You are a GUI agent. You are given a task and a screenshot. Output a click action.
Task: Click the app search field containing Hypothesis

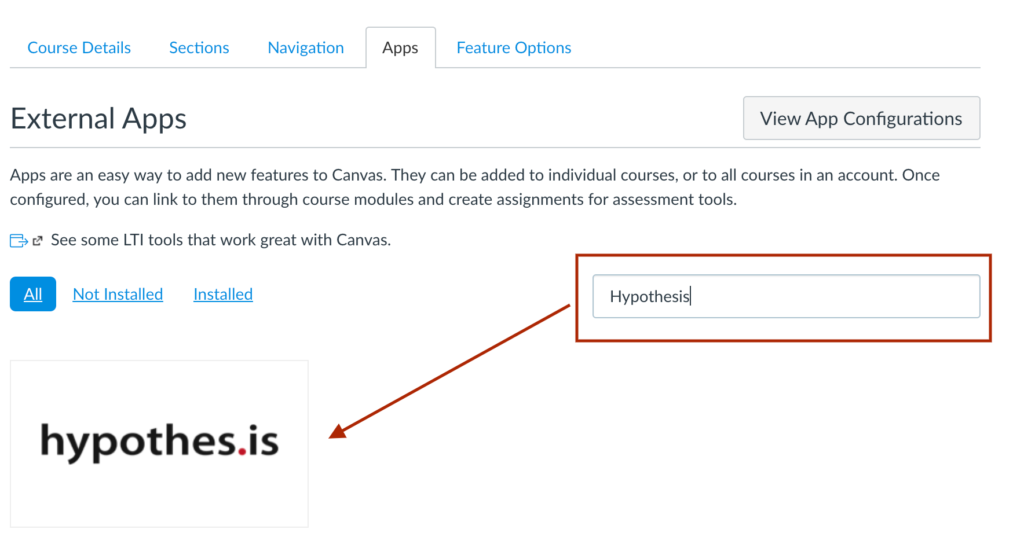786,296
